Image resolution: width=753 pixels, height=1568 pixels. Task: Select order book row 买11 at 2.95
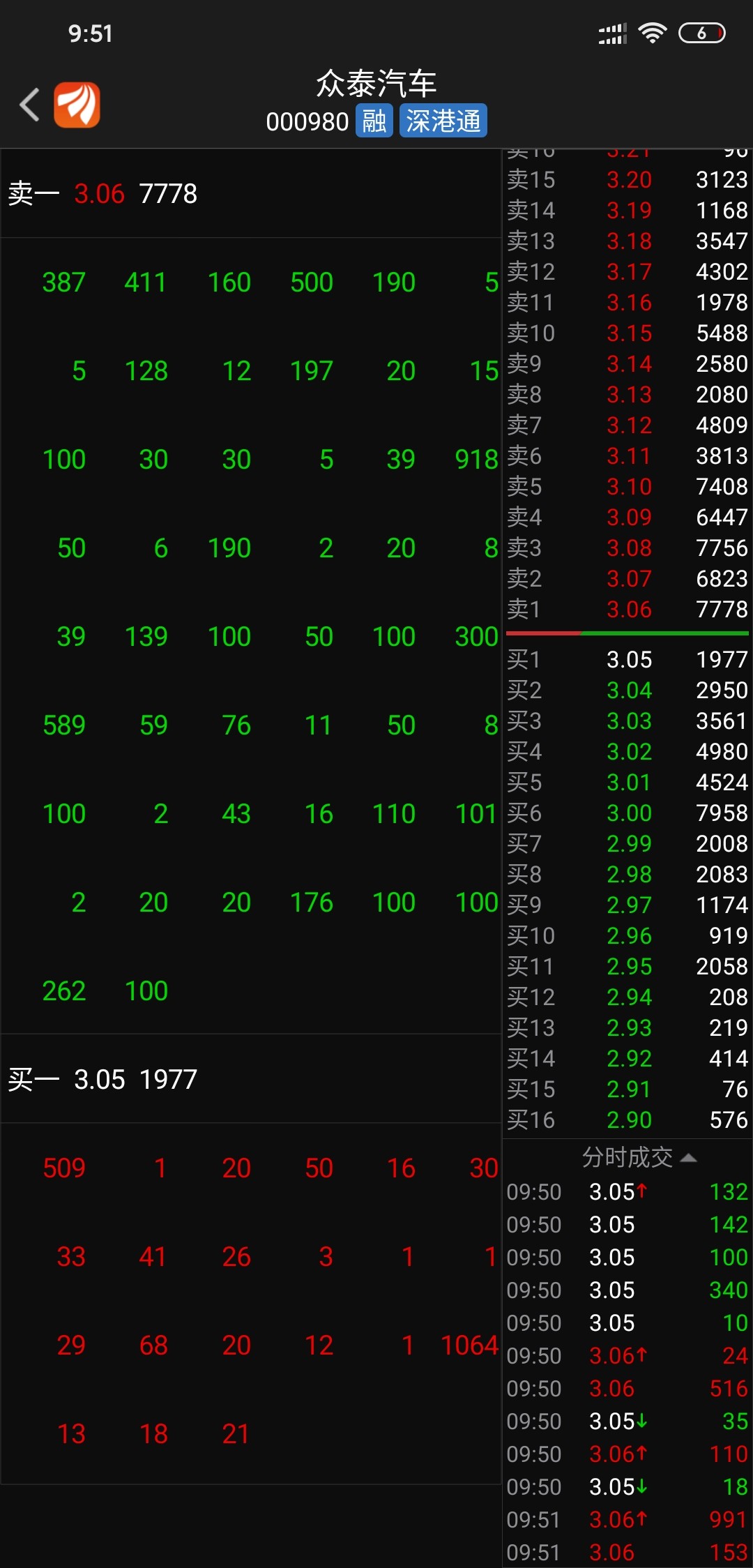627,966
